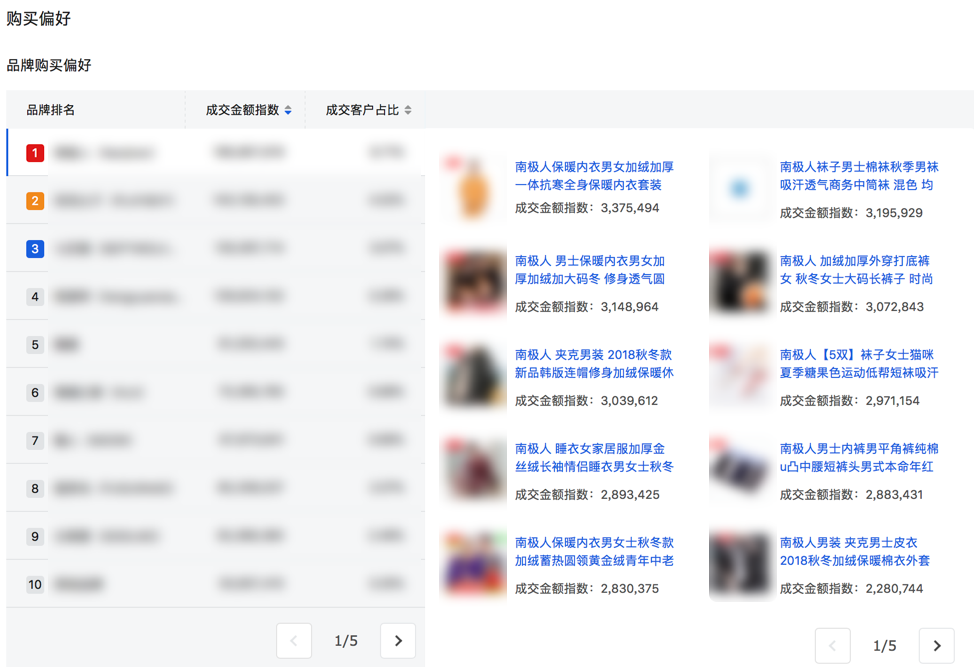
Task: Click the rank 4 badge
Action: 35,297
